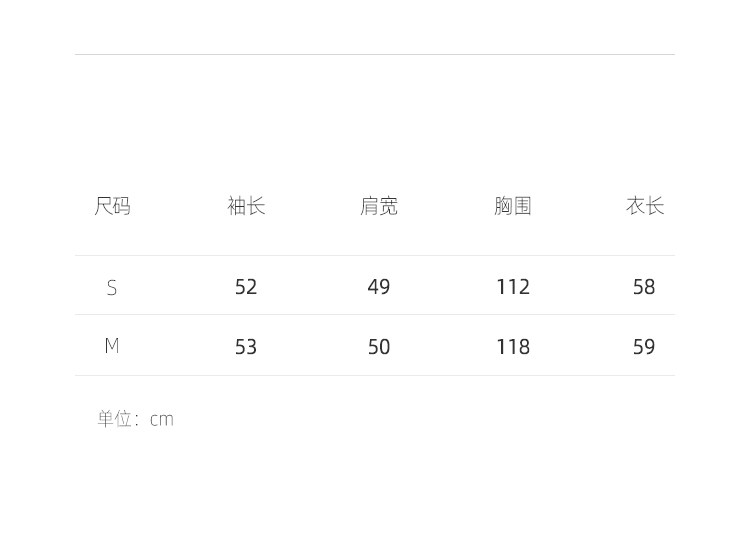Click the 尺码 size column header
The width and height of the screenshot is (750, 550).
tap(112, 206)
